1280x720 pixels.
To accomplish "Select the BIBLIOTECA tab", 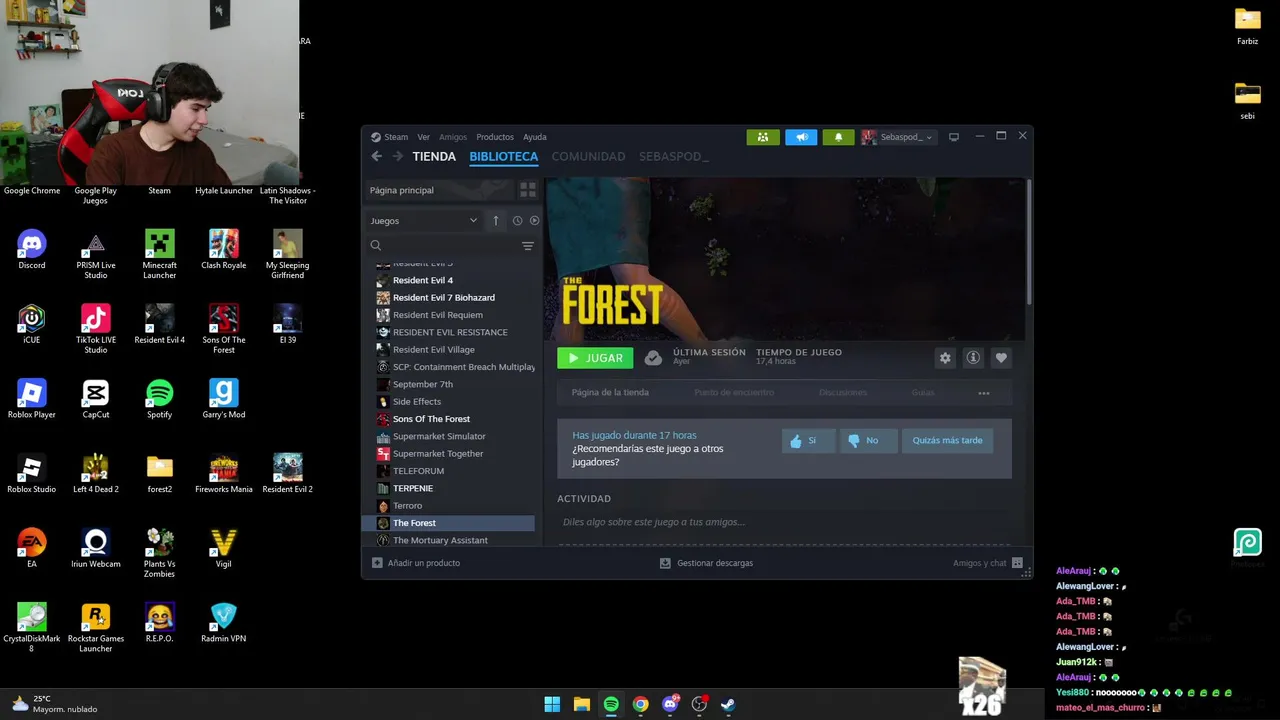I will [x=504, y=156].
